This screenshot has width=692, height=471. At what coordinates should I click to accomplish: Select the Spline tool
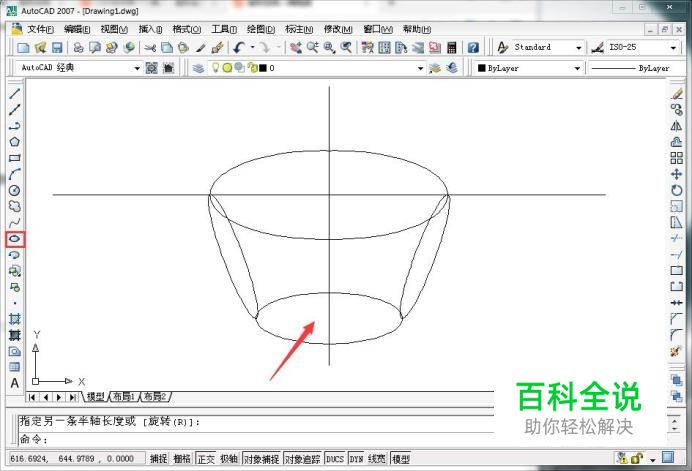[15, 223]
